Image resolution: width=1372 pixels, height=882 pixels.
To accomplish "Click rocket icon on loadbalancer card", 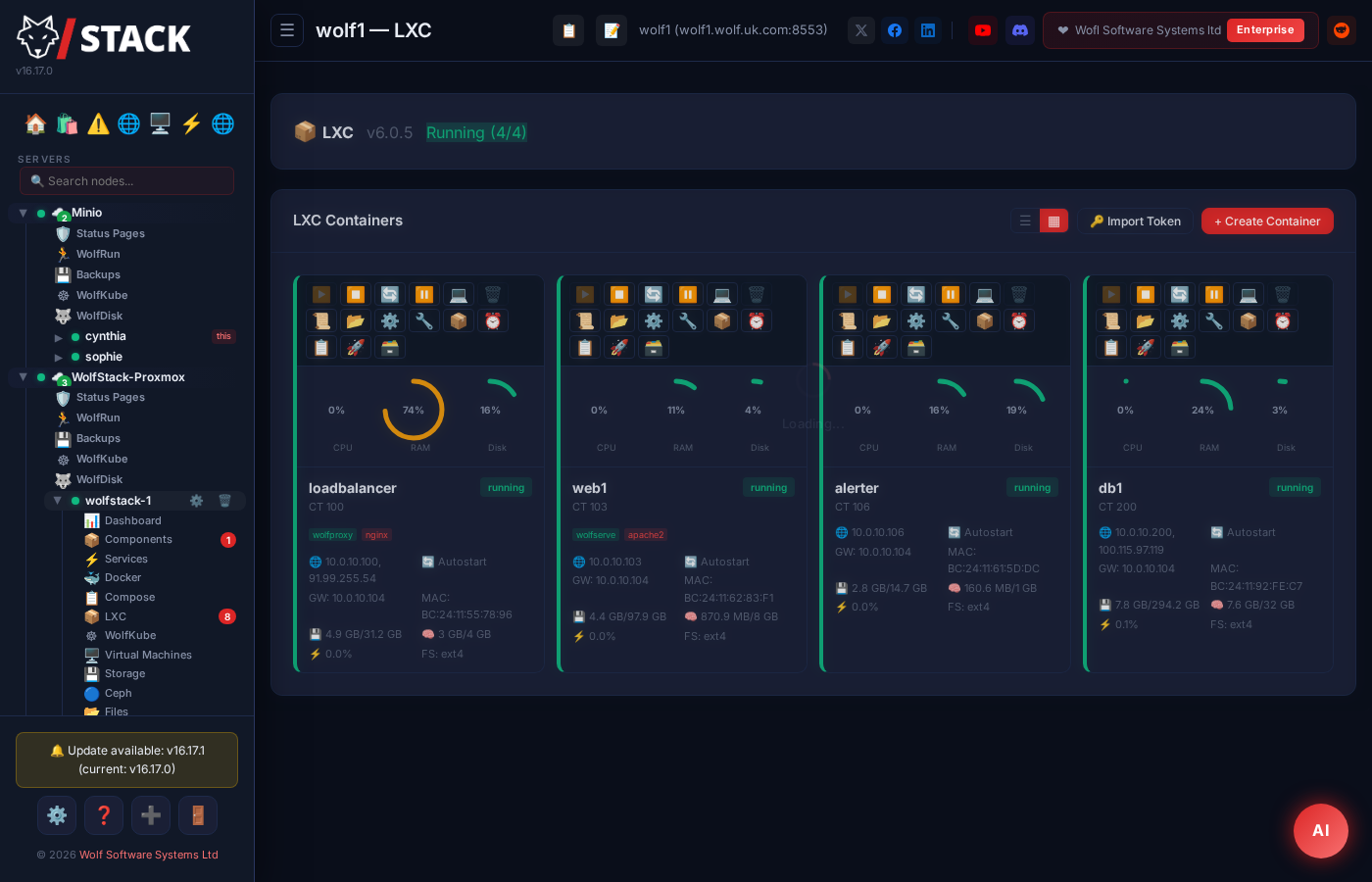I will [x=356, y=347].
